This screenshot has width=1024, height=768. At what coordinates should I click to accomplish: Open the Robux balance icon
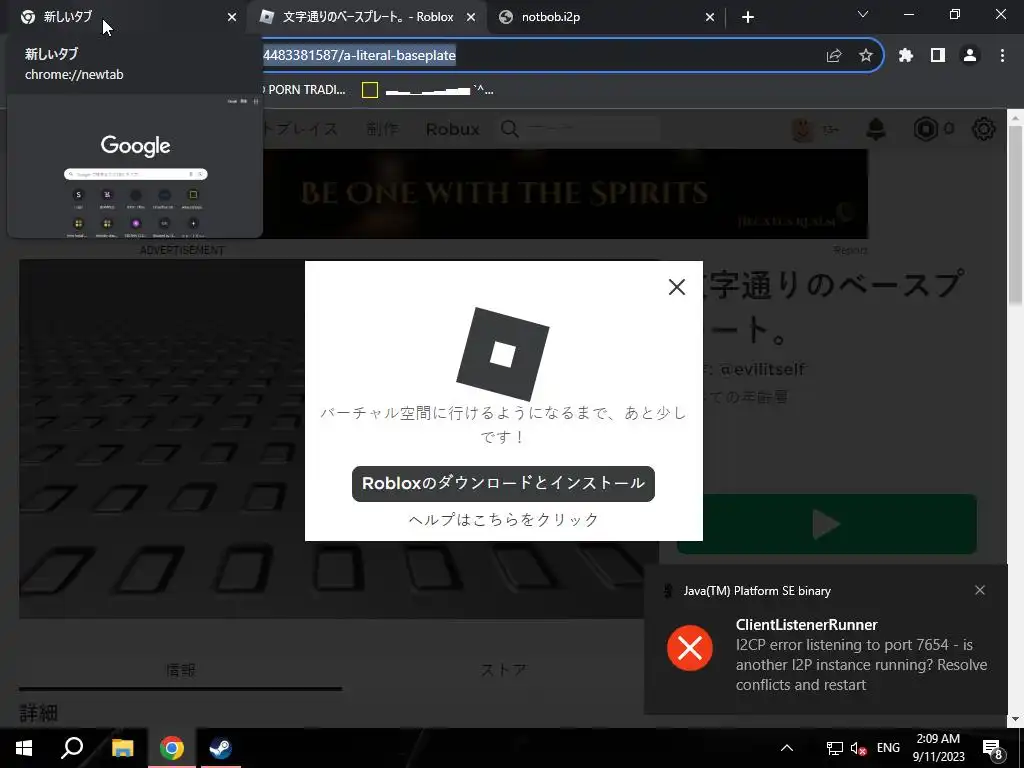[x=925, y=129]
